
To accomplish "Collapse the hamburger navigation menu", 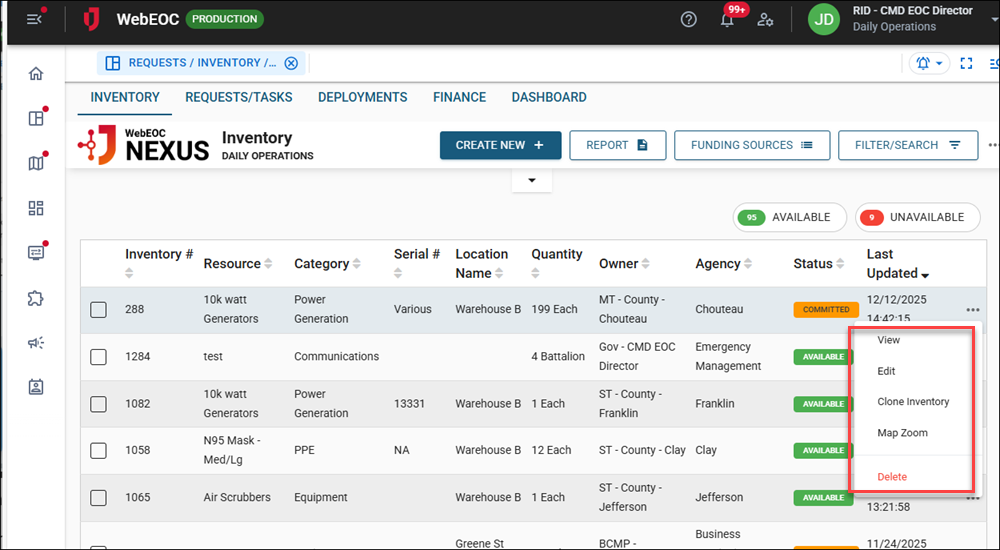I will point(34,19).
